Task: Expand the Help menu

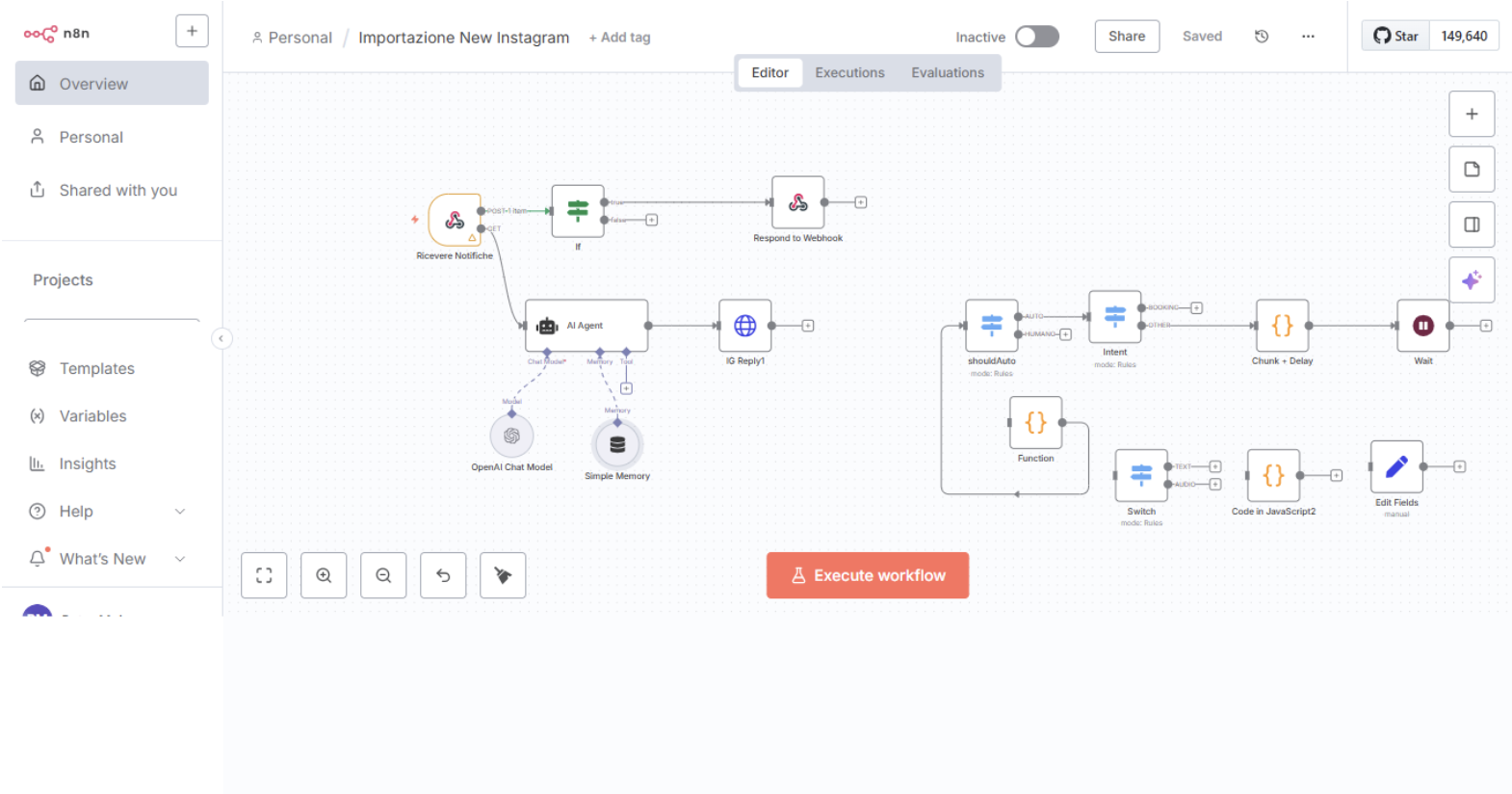Action: pyautogui.click(x=112, y=511)
